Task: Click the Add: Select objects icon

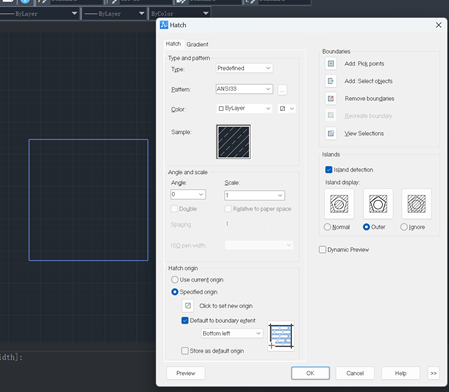Action: pyautogui.click(x=331, y=81)
